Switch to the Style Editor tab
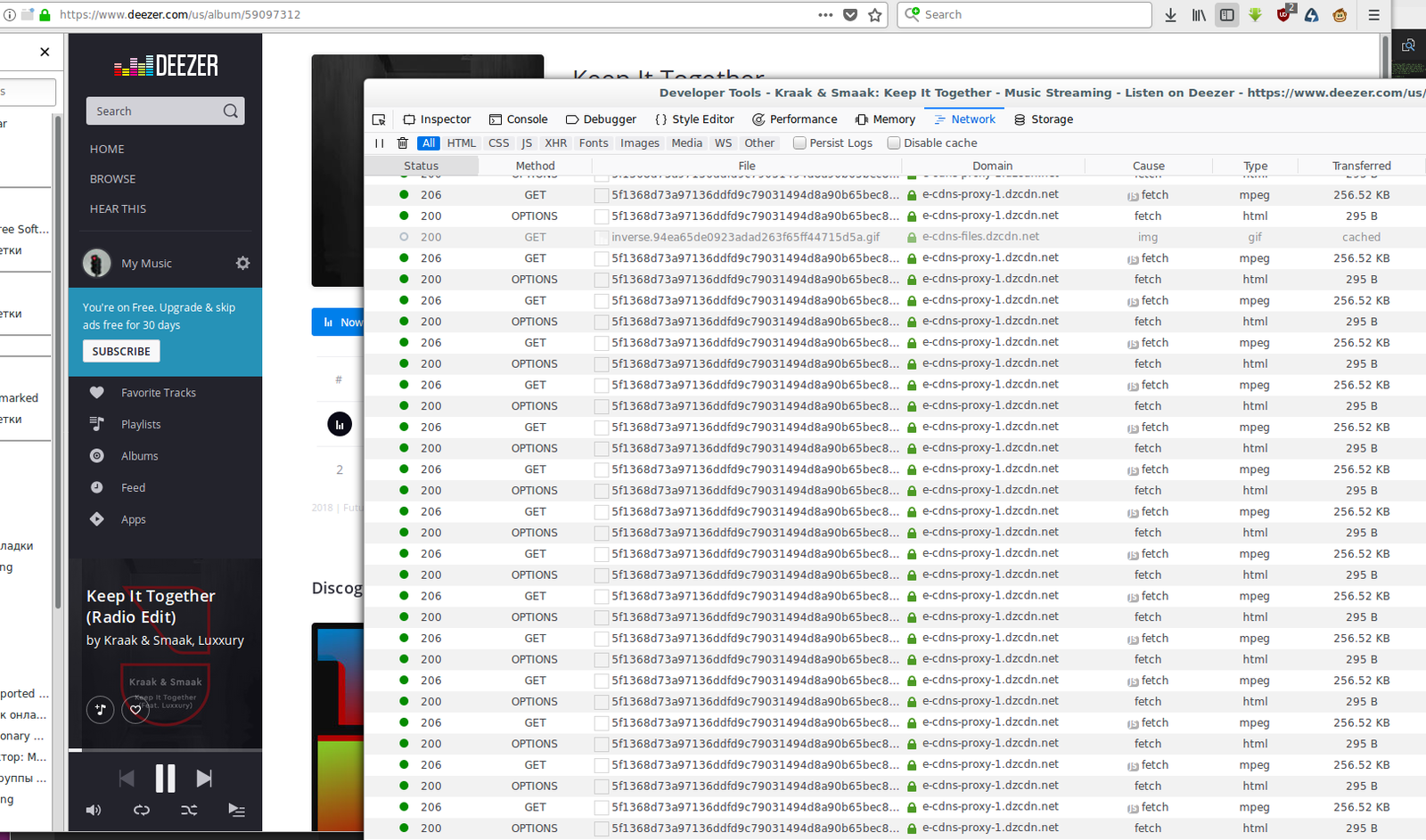The width and height of the screenshot is (1426, 840). coord(694,119)
